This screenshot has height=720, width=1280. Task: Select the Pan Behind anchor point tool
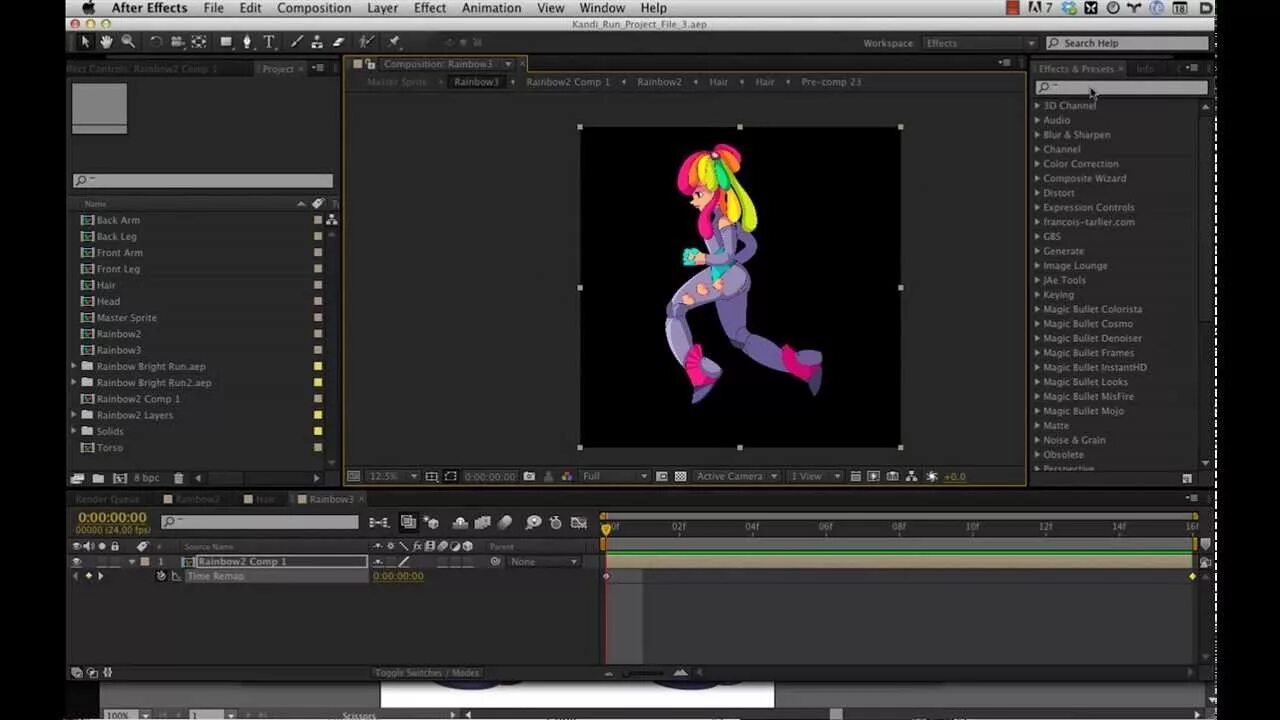(199, 42)
